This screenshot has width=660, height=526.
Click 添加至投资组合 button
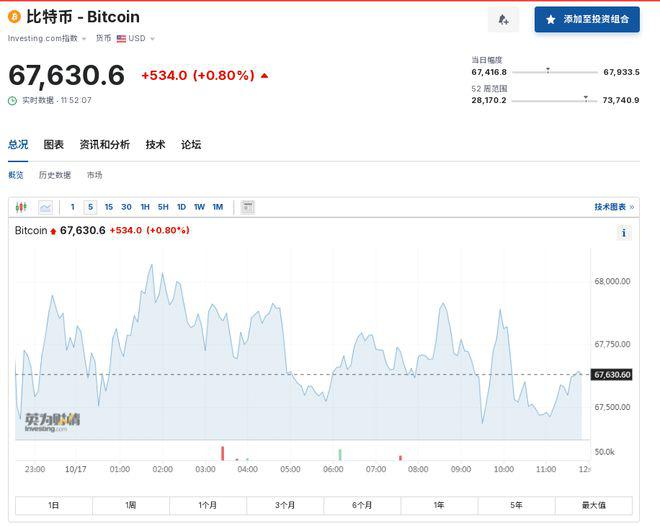coord(587,19)
